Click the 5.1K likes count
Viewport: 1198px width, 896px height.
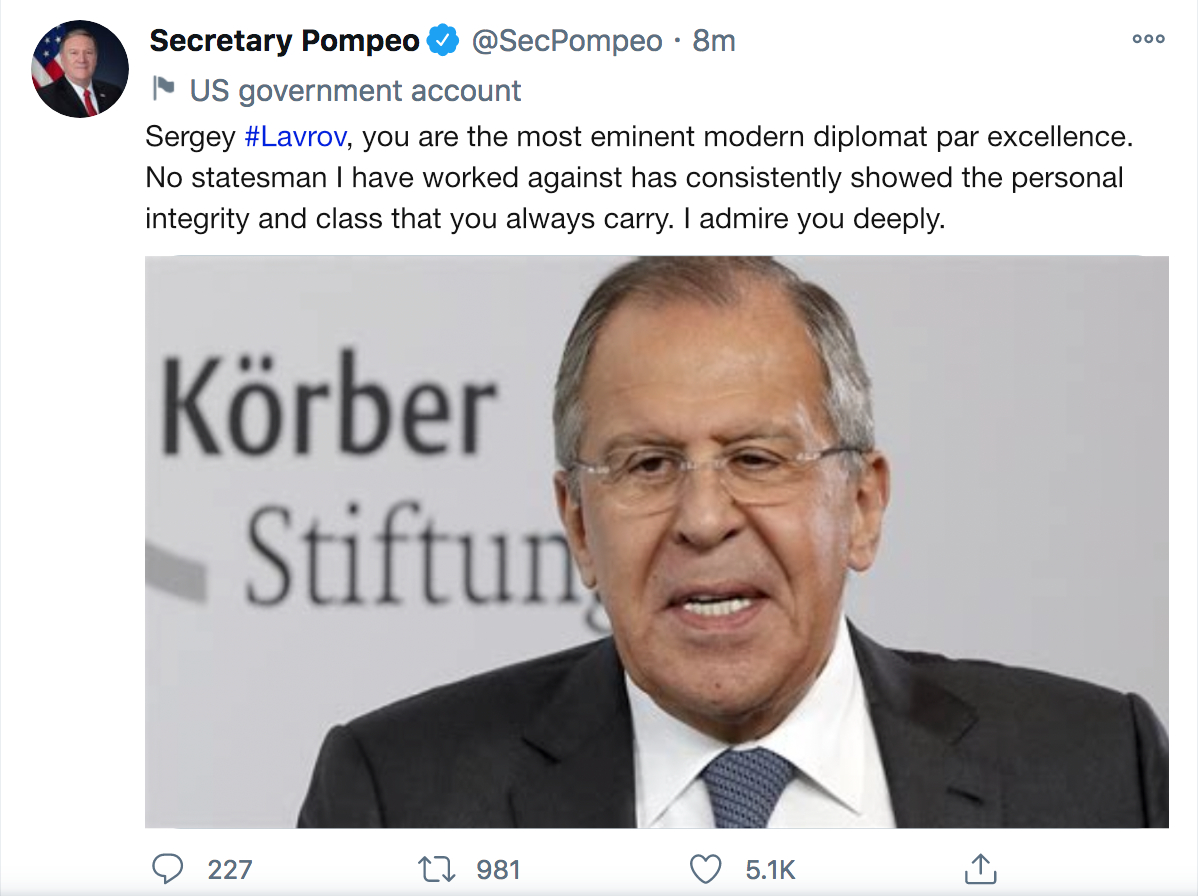(x=770, y=870)
